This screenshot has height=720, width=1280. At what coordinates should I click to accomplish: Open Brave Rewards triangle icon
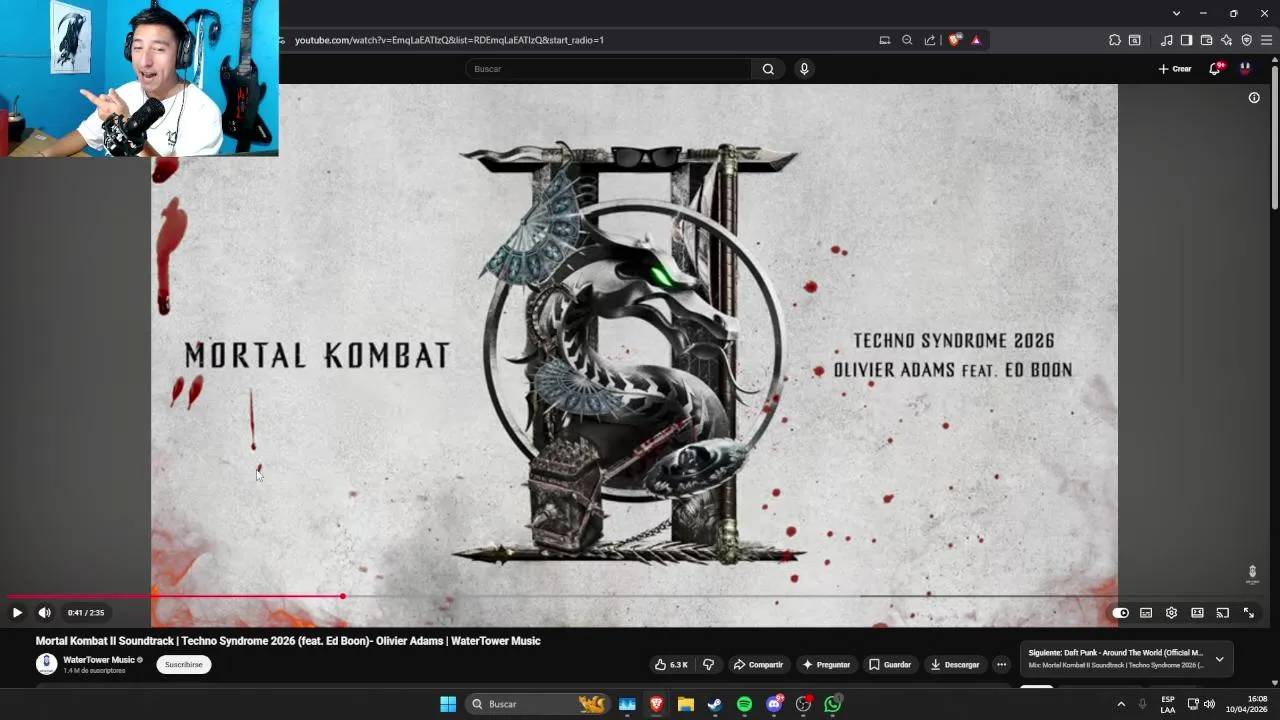[x=976, y=40]
